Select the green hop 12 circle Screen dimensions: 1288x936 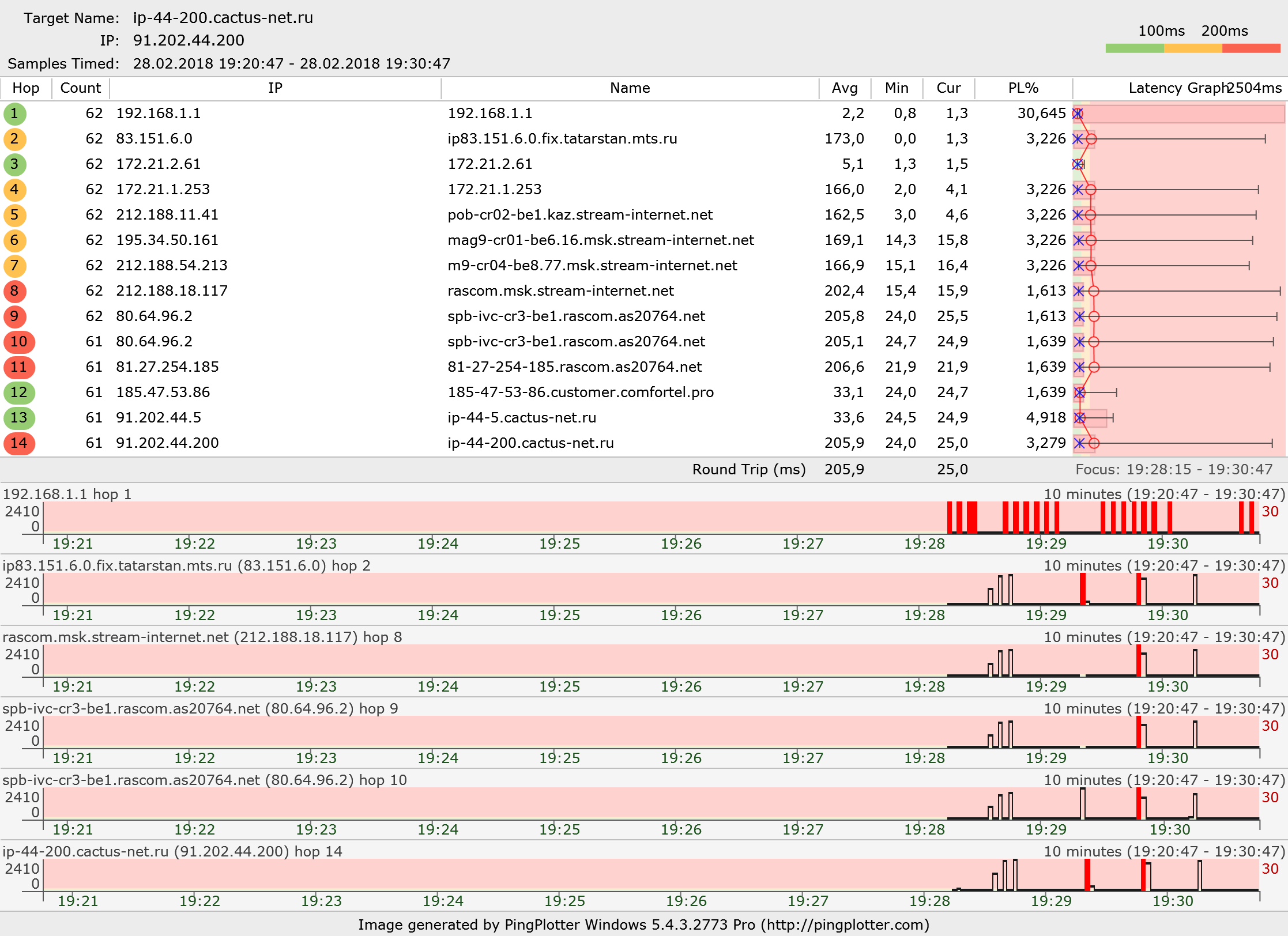(x=19, y=392)
